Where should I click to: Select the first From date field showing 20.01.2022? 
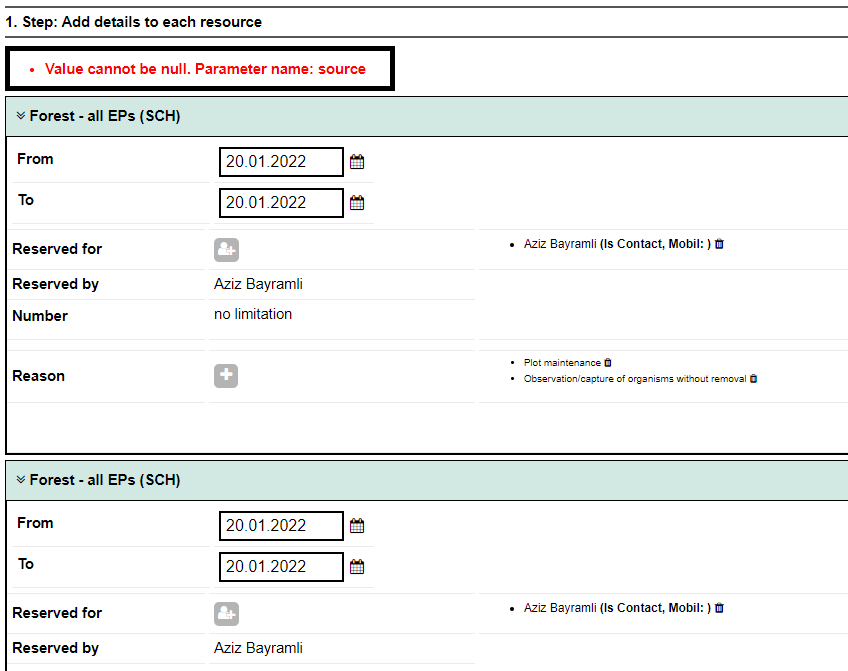pos(281,161)
